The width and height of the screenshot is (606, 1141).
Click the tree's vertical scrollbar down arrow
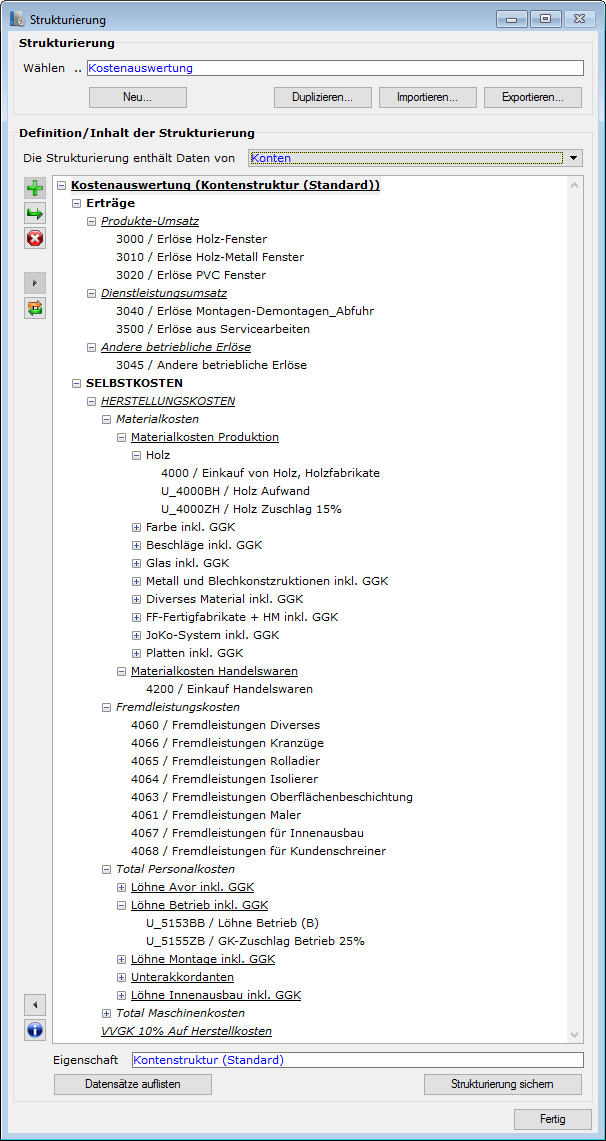click(574, 1035)
